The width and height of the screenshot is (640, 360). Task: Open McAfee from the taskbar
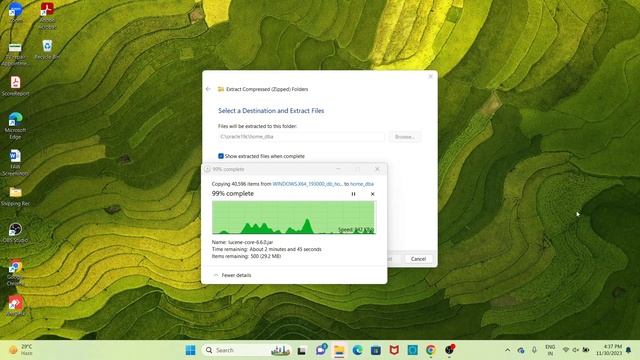point(394,350)
